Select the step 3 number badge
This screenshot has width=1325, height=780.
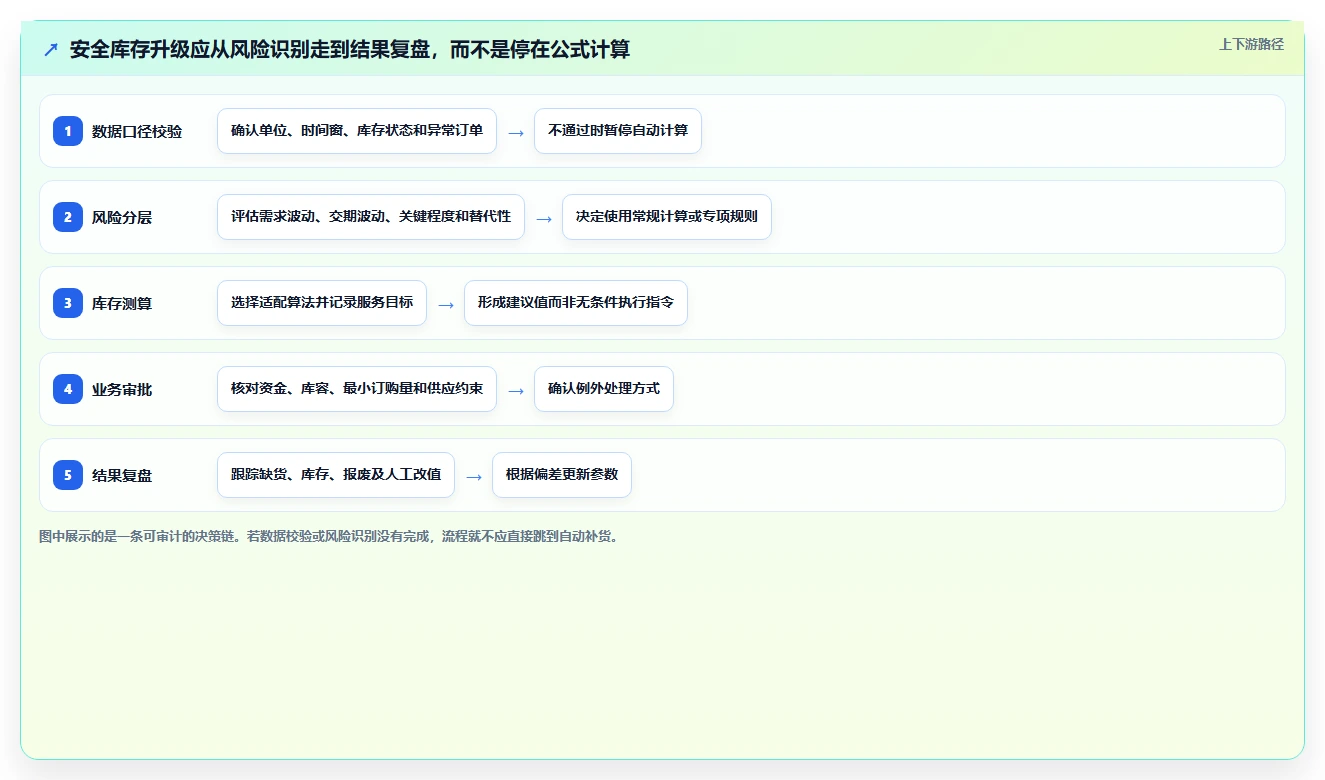tap(68, 303)
